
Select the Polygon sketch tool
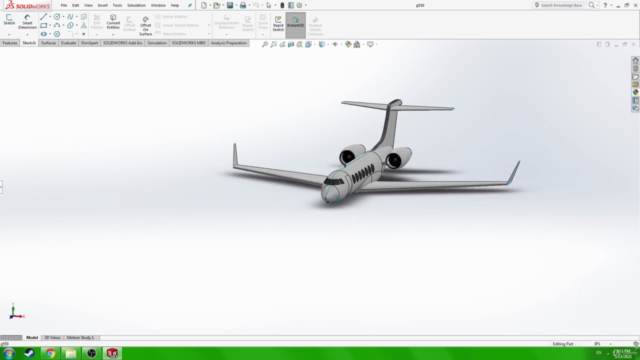click(57, 34)
